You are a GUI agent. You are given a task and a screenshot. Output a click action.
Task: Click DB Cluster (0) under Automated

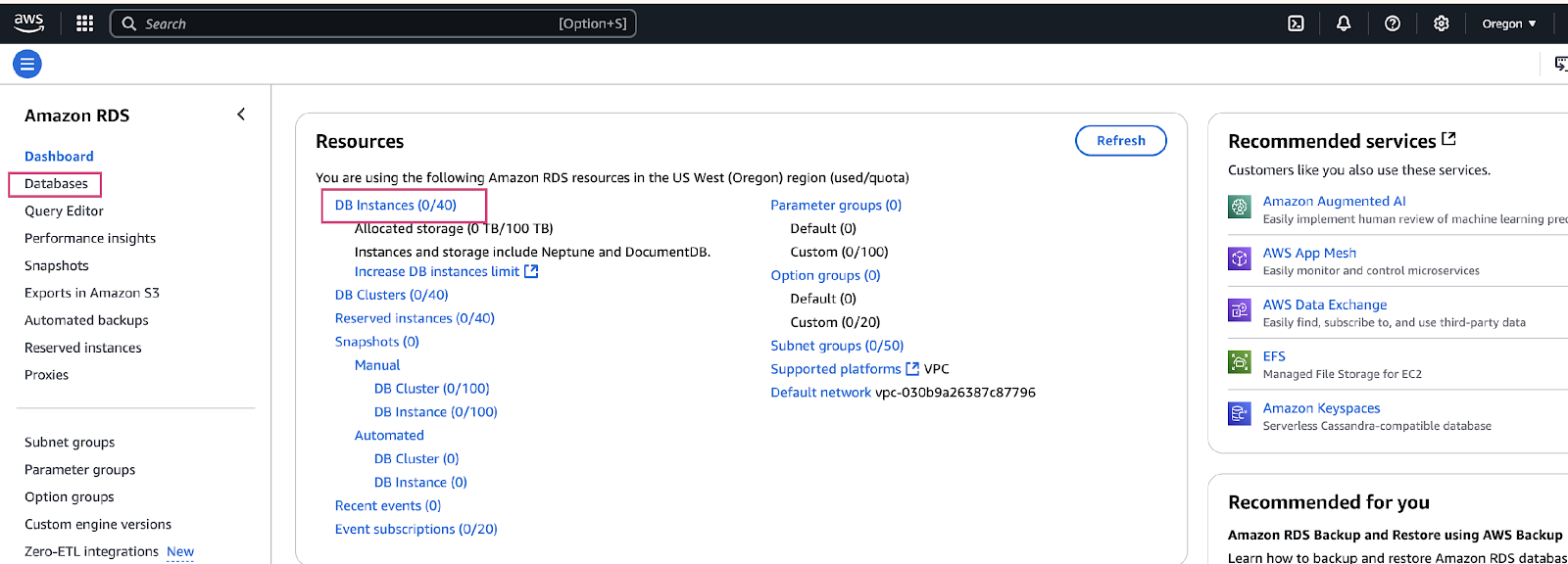416,459
